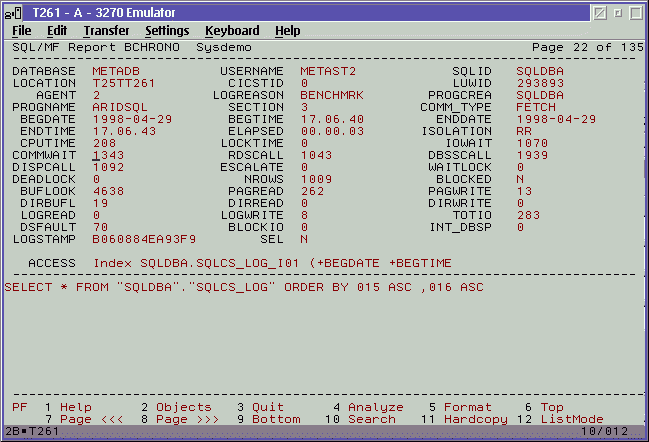Open the Settings menu
Image resolution: width=649 pixels, height=442 pixels.
pyautogui.click(x=167, y=31)
